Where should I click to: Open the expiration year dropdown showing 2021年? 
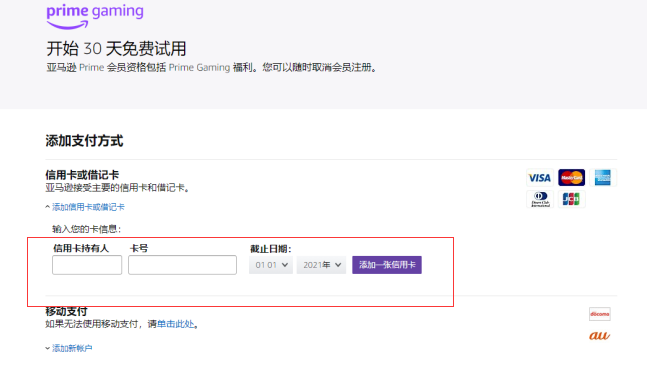point(321,265)
